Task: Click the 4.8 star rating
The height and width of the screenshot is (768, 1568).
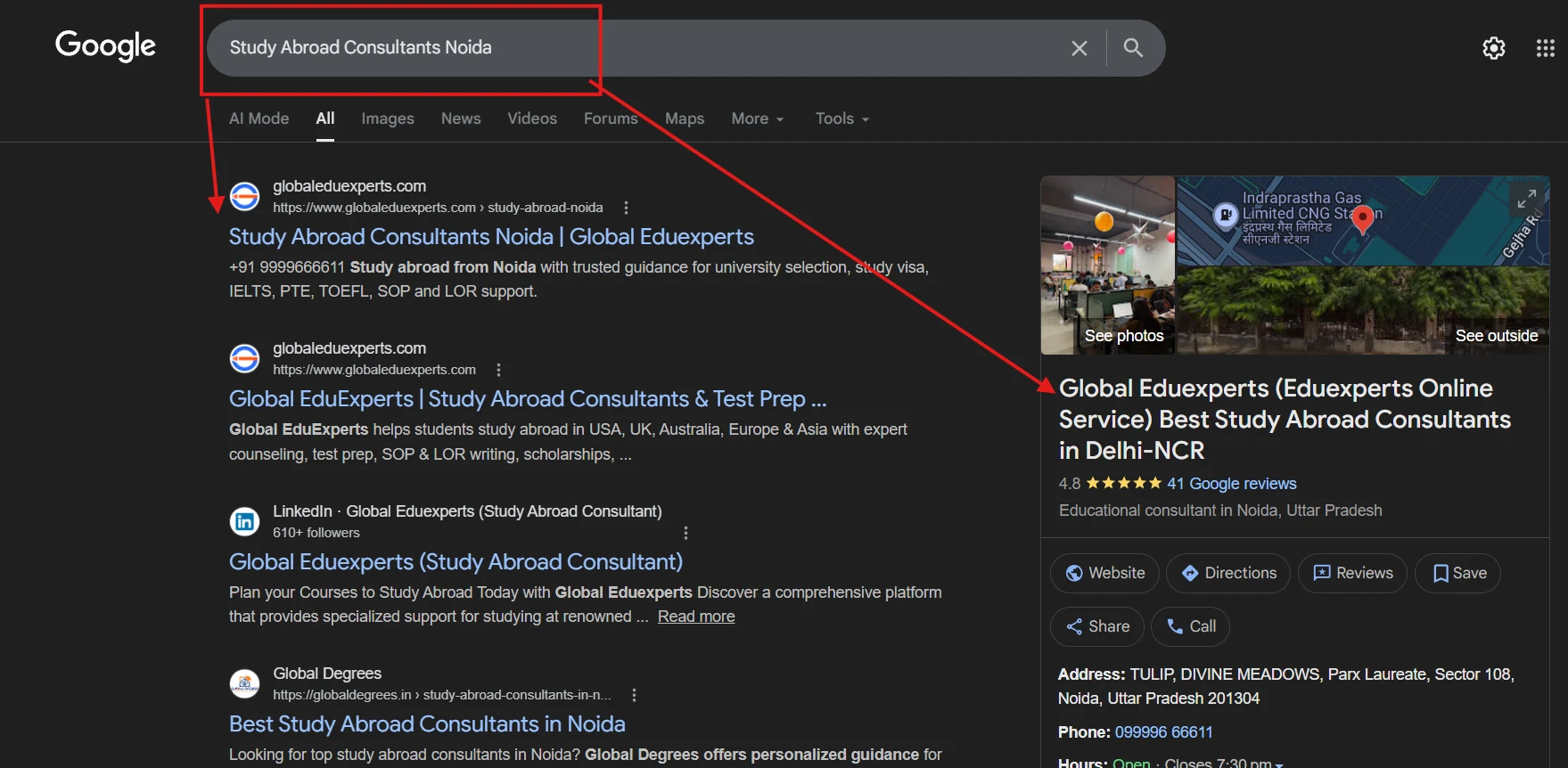Action: click(x=1111, y=484)
